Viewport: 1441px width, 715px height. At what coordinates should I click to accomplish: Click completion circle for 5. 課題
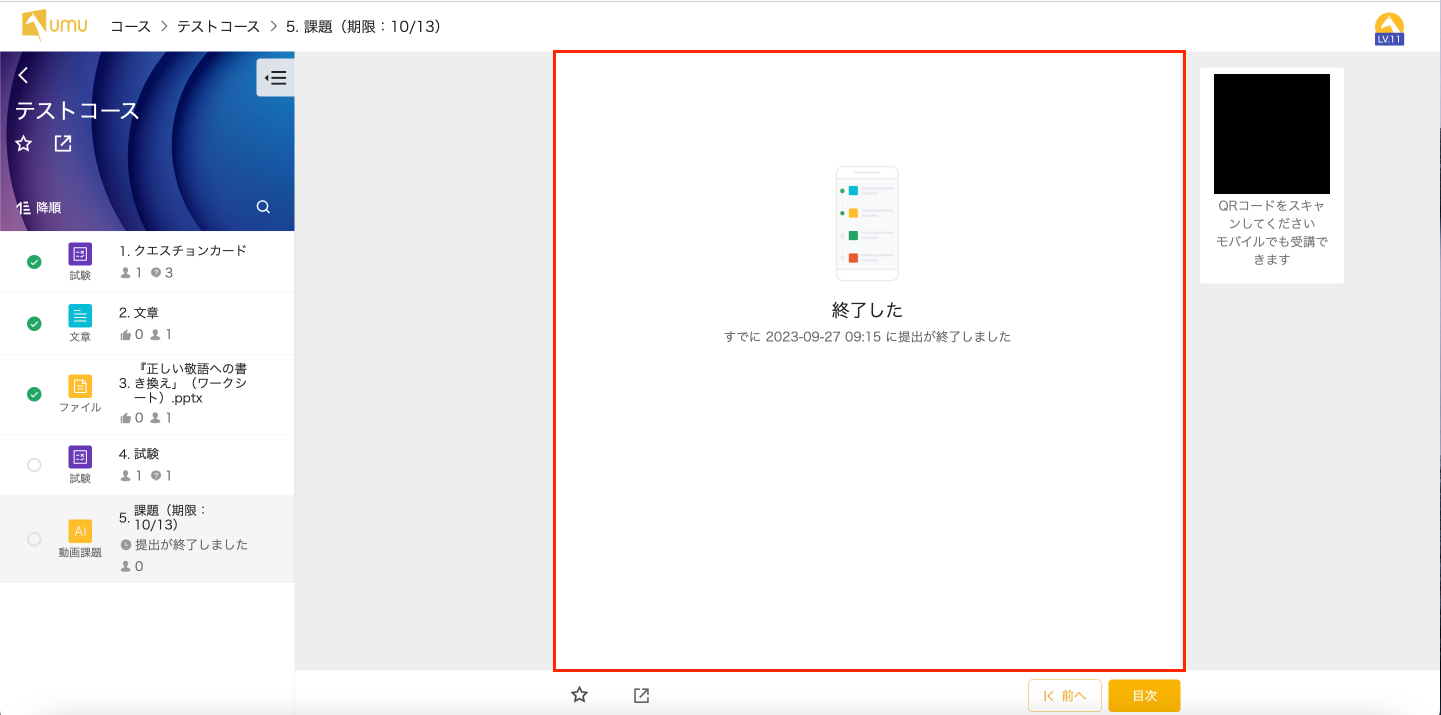point(34,539)
